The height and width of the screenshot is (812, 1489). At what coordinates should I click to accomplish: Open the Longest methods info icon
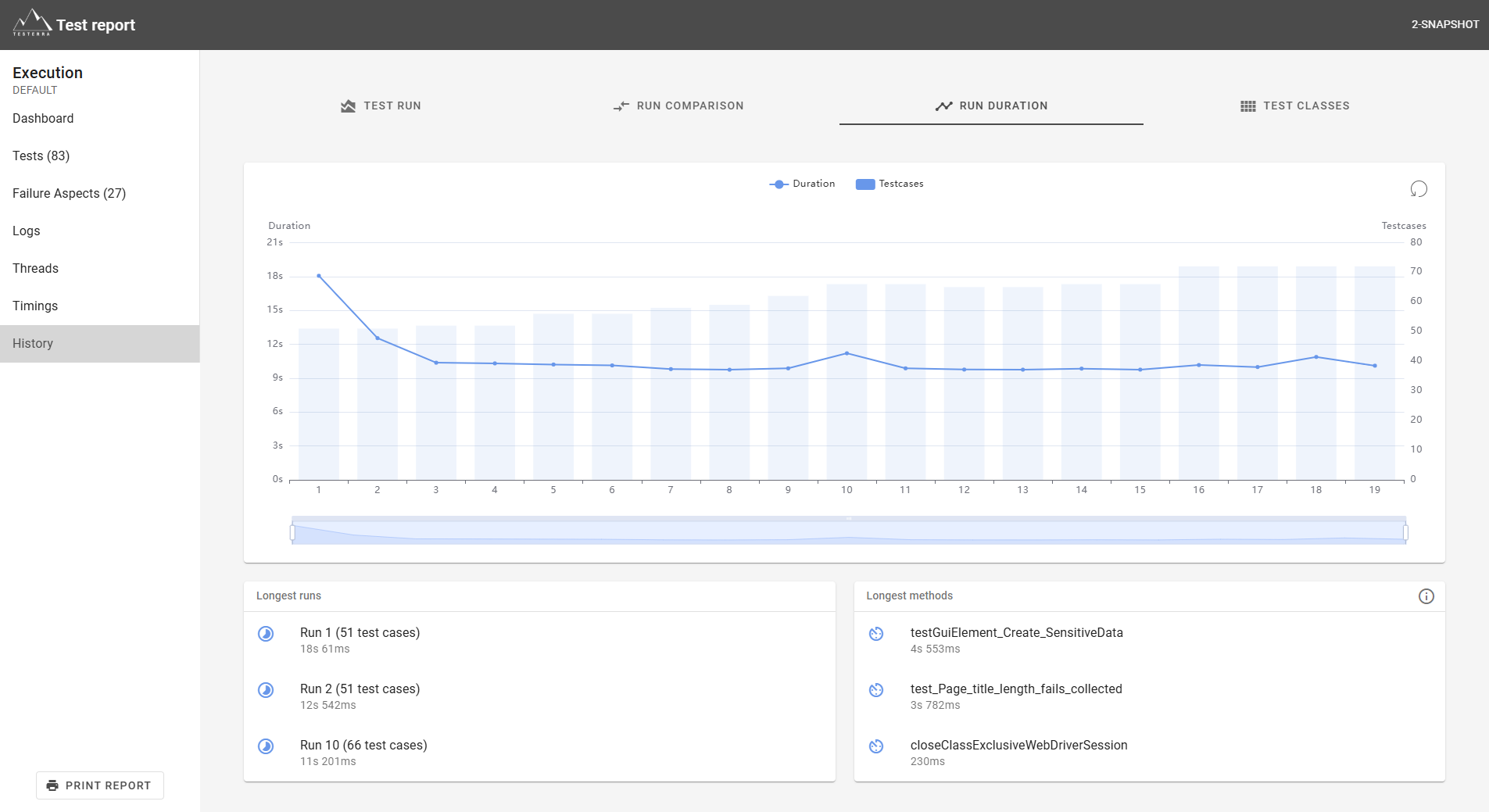pos(1426,596)
